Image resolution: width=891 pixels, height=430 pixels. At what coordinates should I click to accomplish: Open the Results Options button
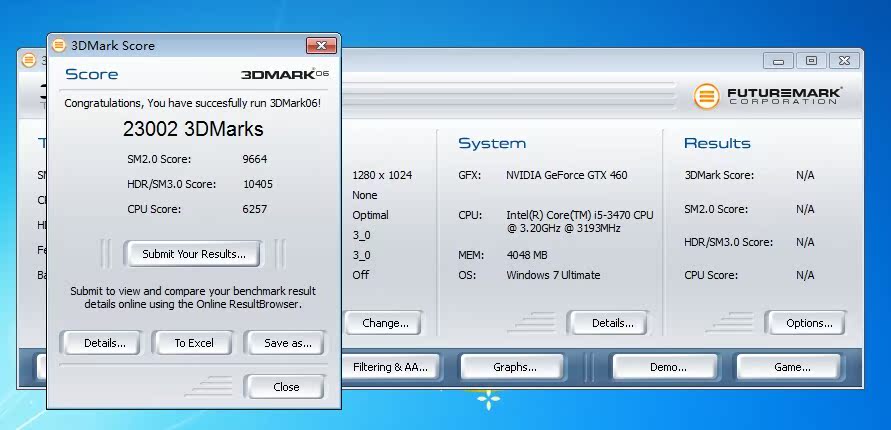[809, 323]
